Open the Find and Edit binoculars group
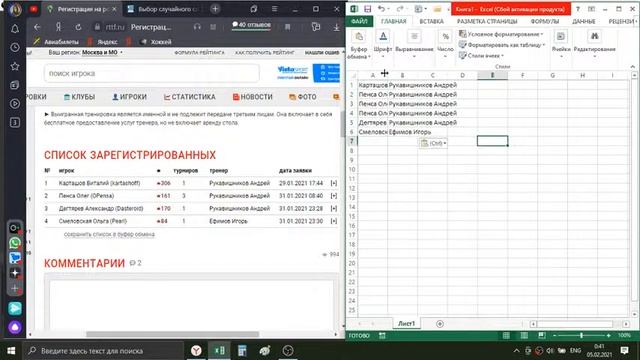The width and height of the screenshot is (640, 360). 594,36
